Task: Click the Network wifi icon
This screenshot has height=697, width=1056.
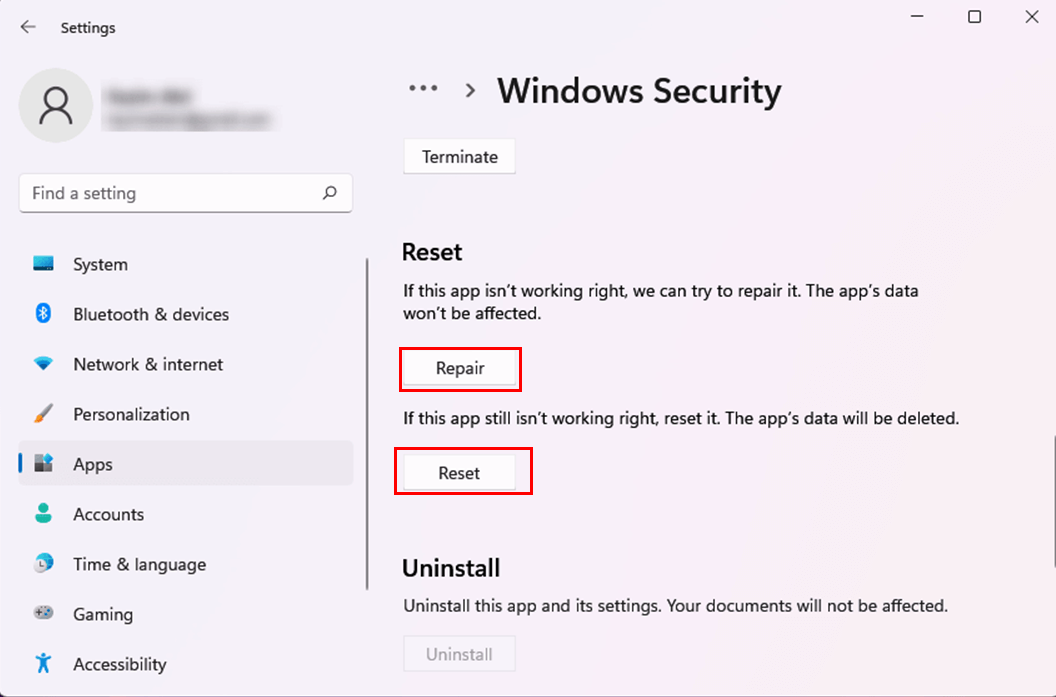Action: pyautogui.click(x=43, y=364)
